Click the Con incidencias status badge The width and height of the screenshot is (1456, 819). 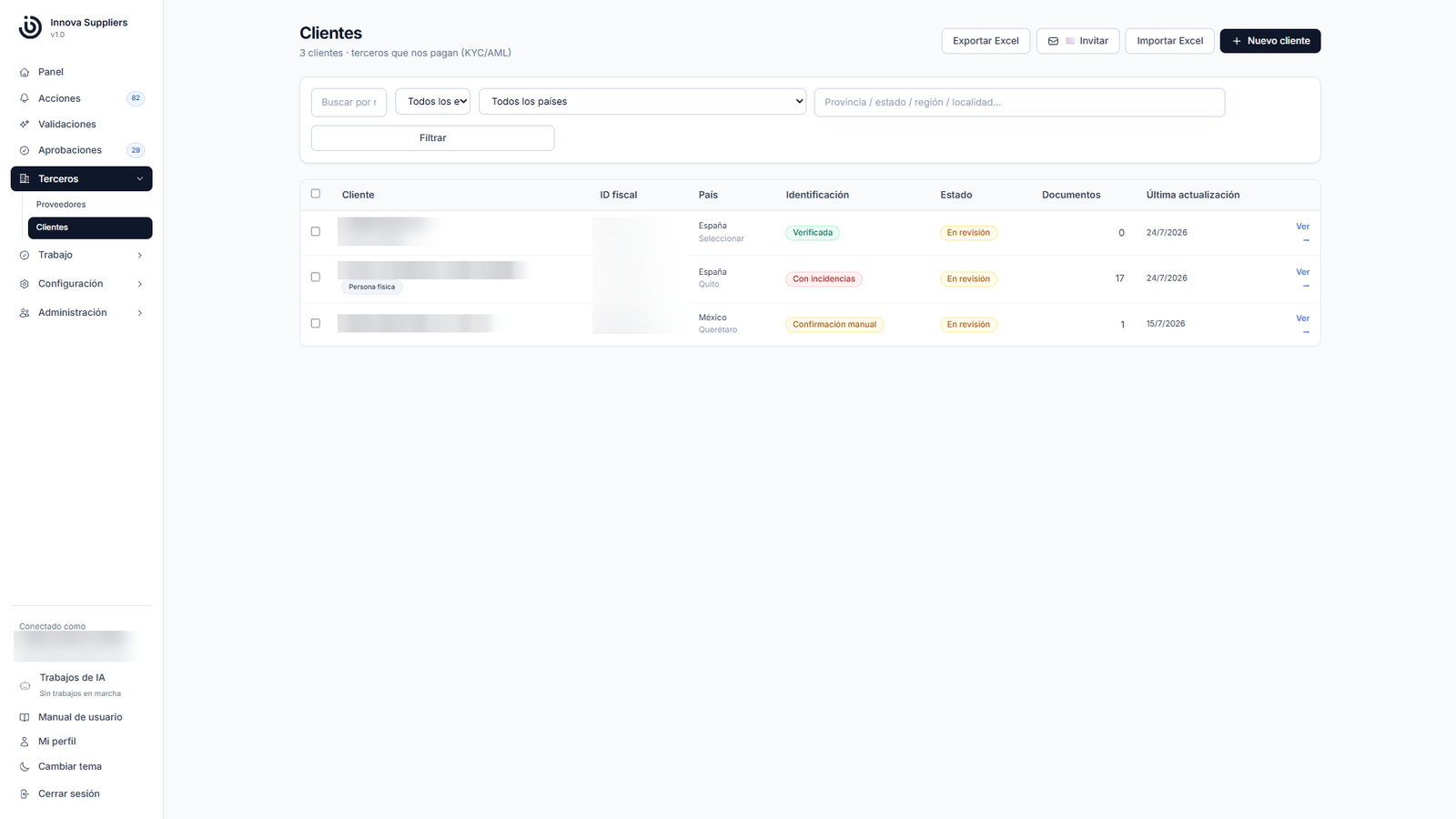pyautogui.click(x=824, y=279)
